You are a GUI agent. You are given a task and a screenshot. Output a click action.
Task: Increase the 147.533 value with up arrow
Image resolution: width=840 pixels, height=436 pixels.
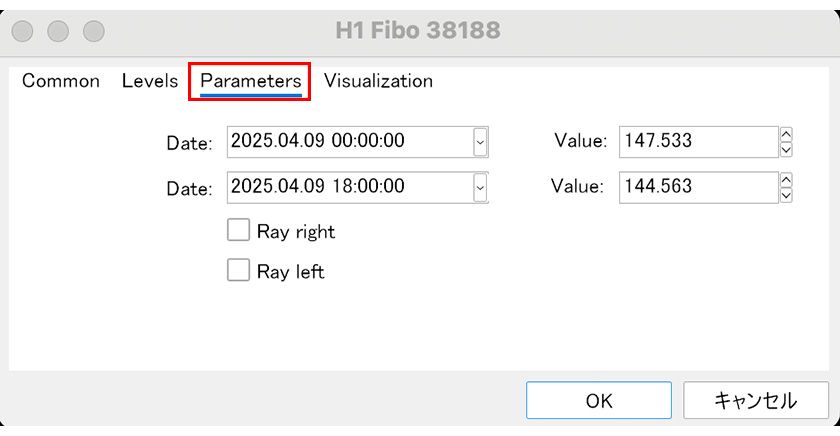[x=785, y=135]
